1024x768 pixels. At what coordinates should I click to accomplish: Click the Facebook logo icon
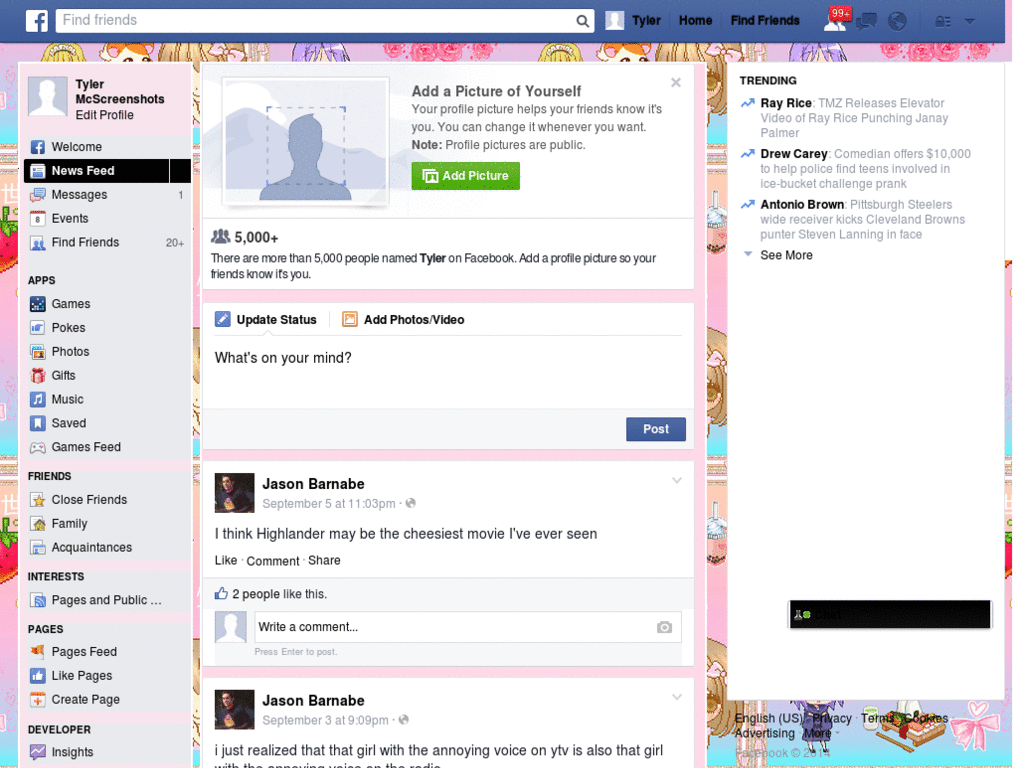[x=37, y=21]
